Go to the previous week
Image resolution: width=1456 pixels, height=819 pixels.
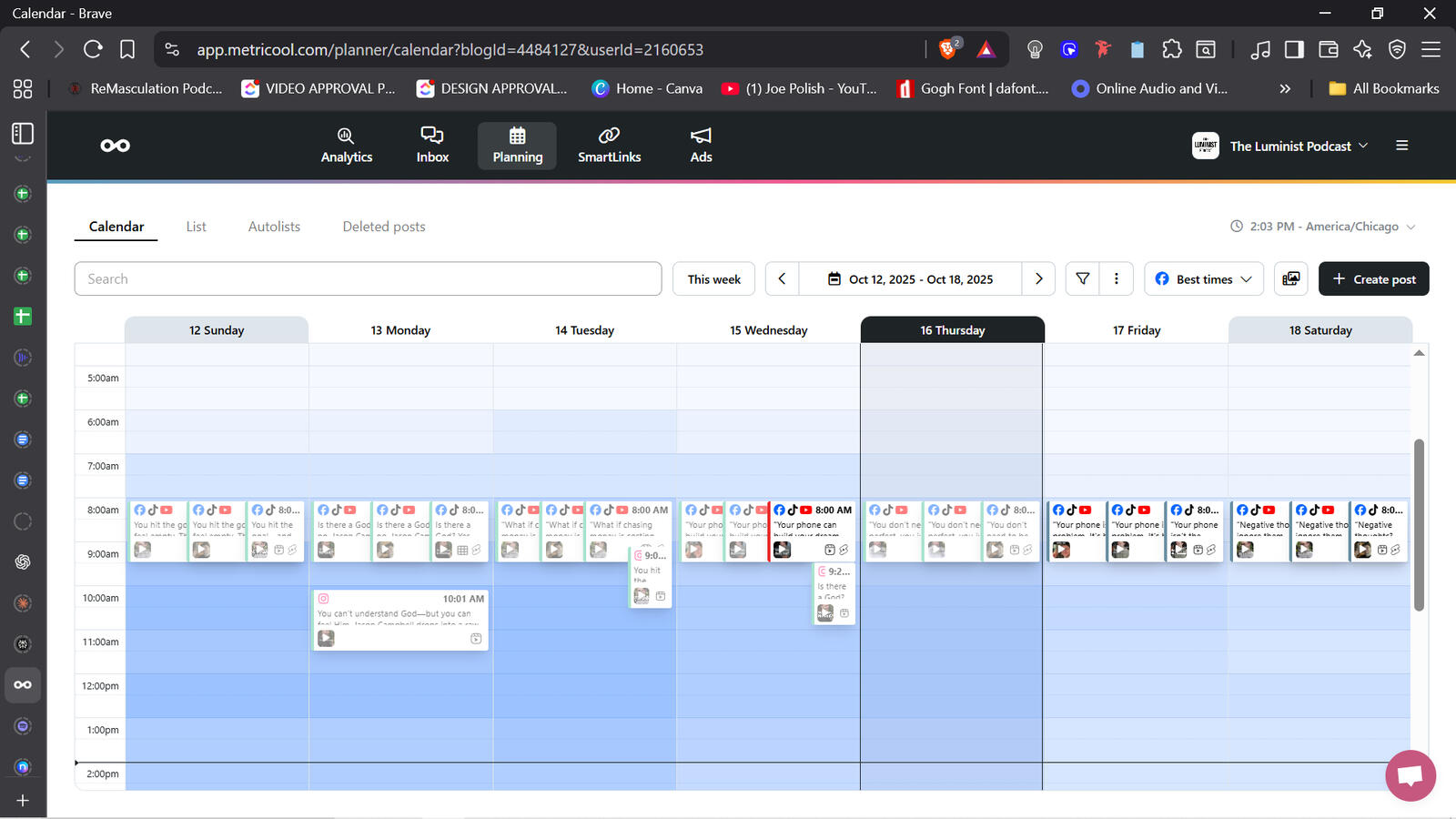point(782,278)
